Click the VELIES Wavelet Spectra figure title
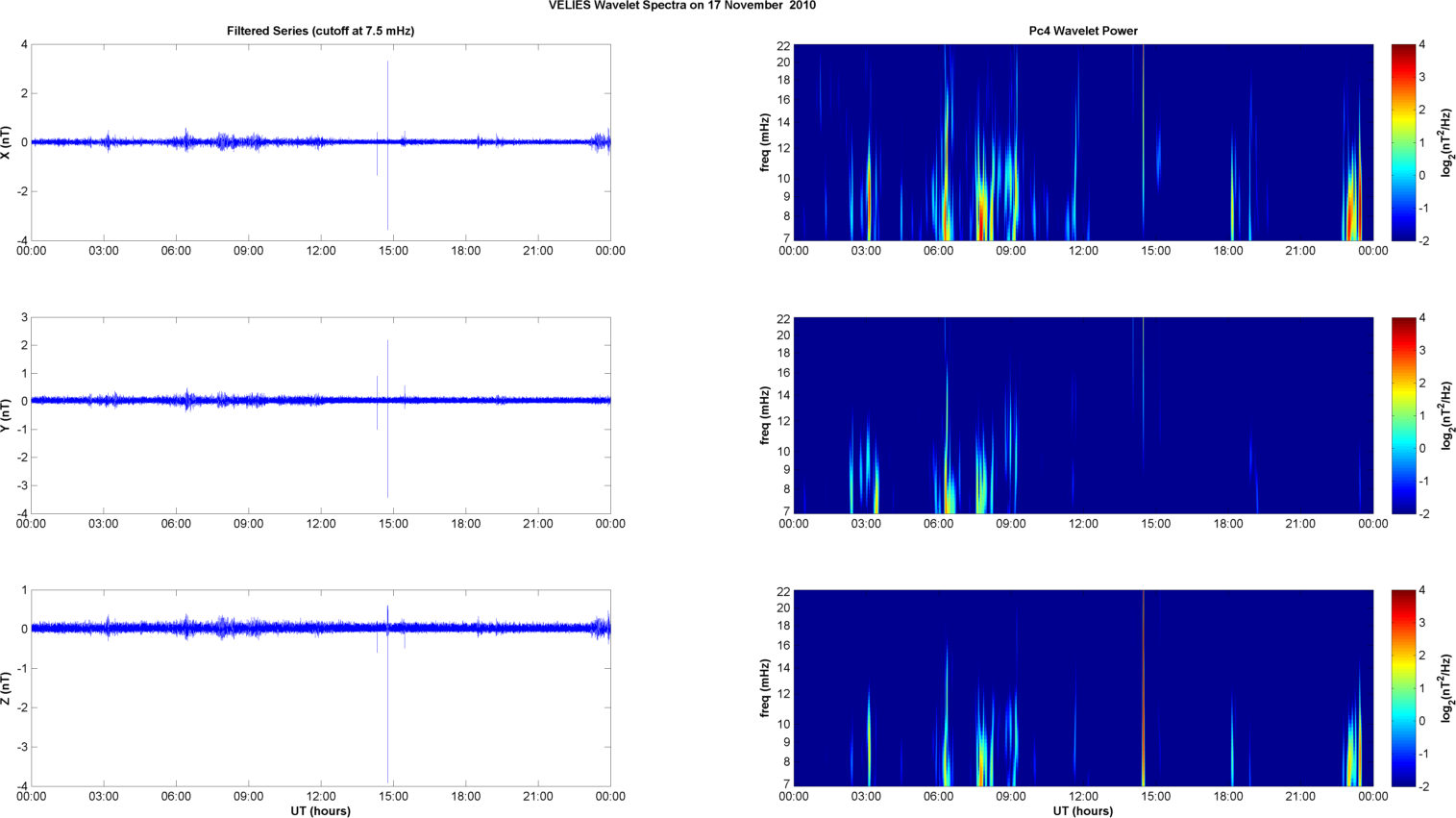 (x=681, y=6)
